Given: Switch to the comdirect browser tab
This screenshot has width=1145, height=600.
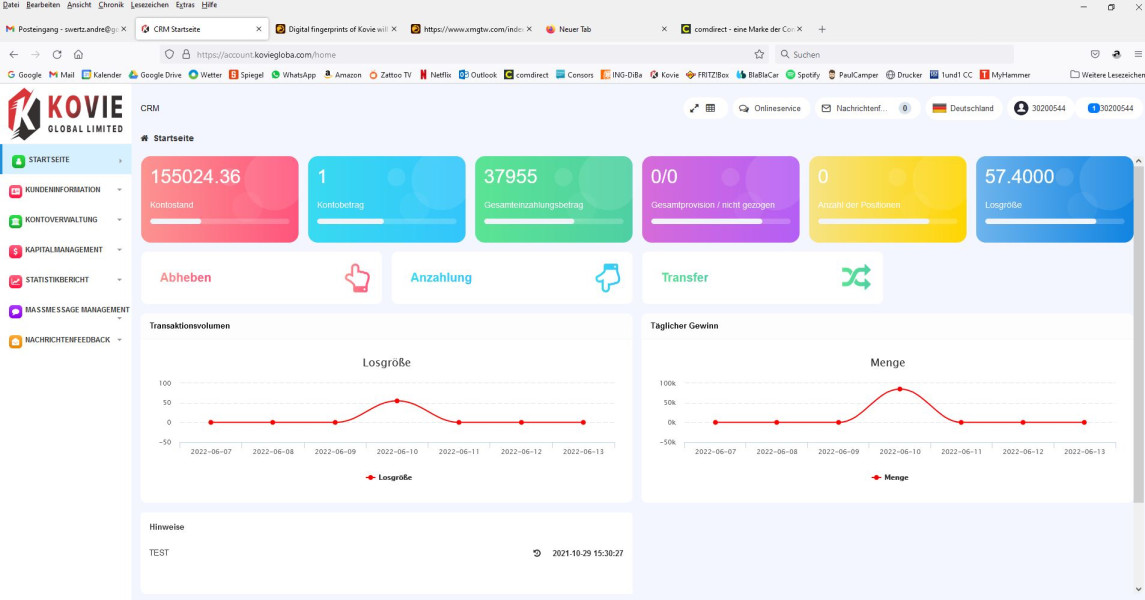Looking at the screenshot, I should [x=735, y=29].
